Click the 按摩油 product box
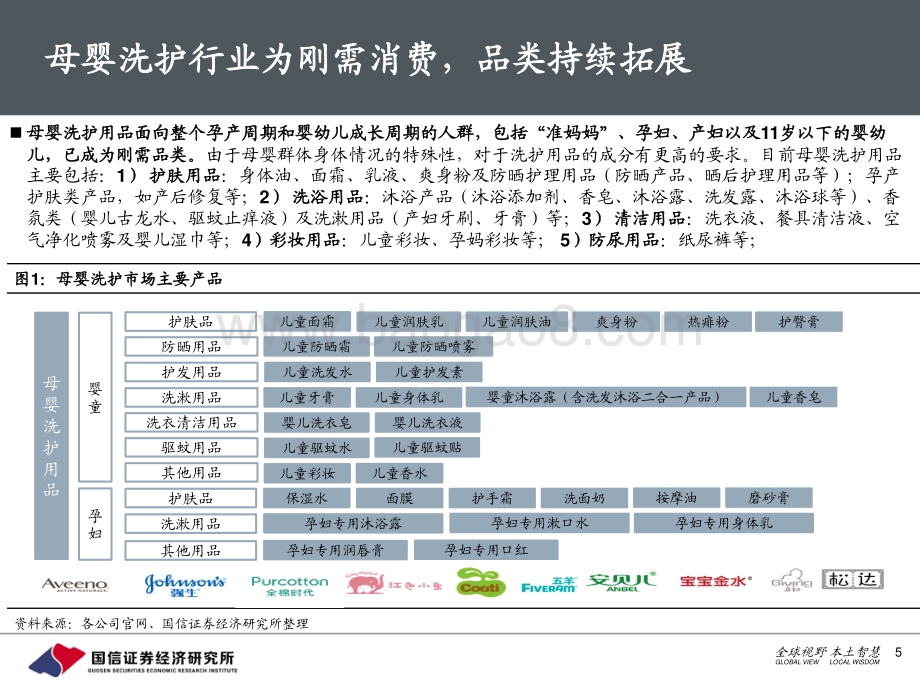Image resolution: width=920 pixels, height=690 pixels. pyautogui.click(x=676, y=498)
